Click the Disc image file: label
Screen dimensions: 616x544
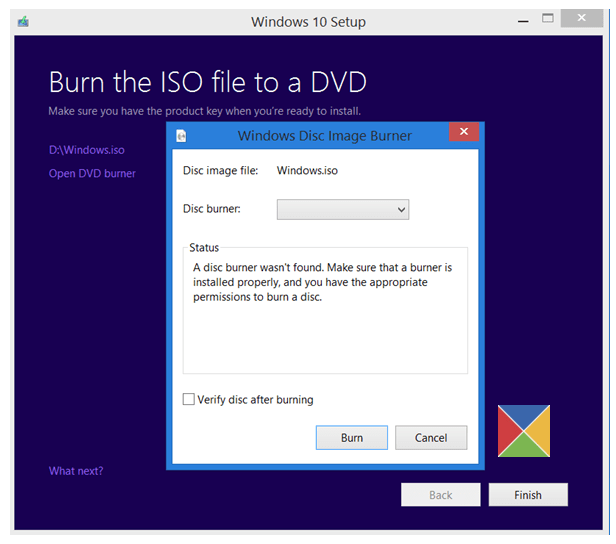pyautogui.click(x=220, y=170)
